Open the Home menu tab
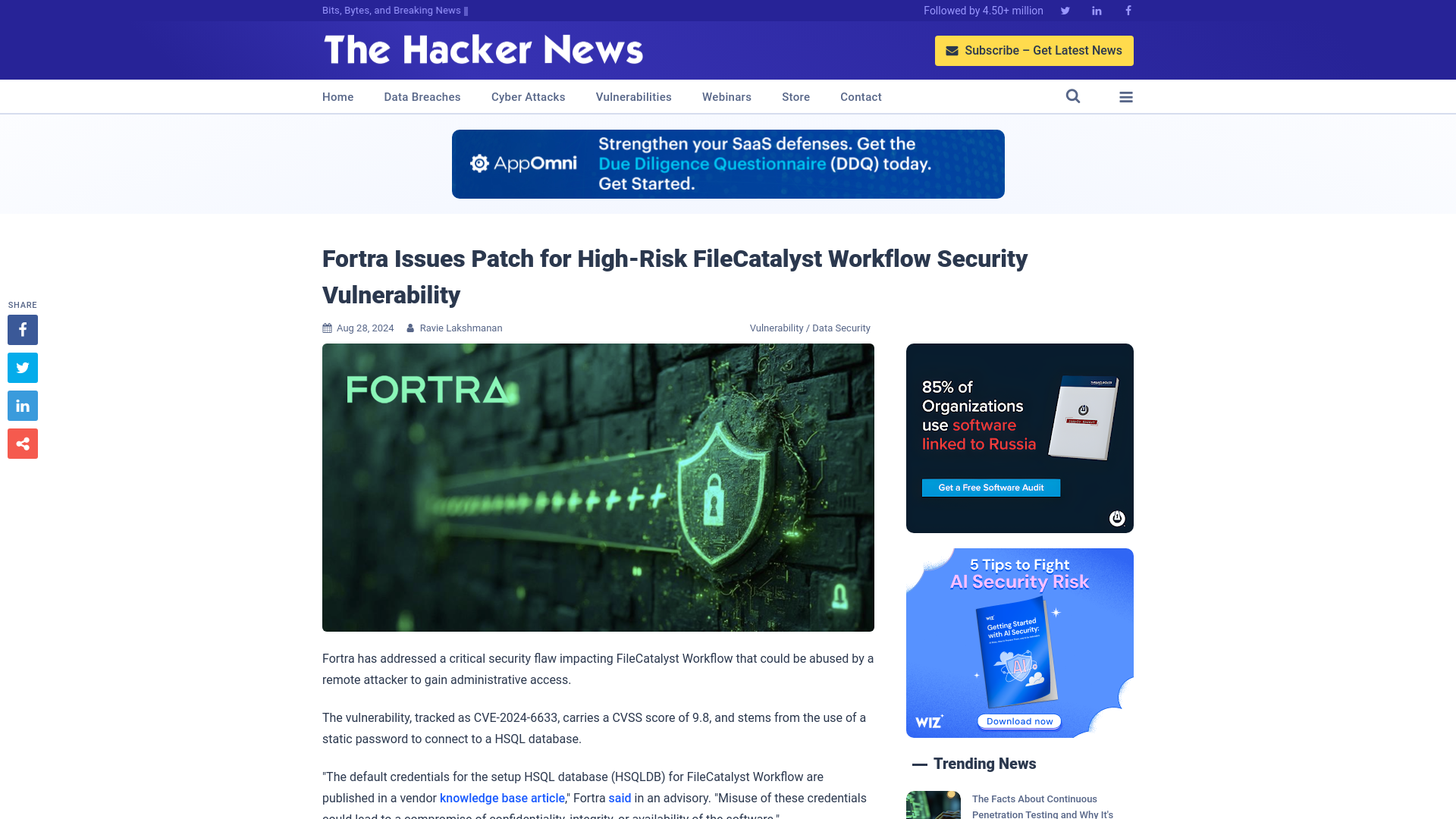Image resolution: width=1456 pixels, height=819 pixels. (x=338, y=96)
